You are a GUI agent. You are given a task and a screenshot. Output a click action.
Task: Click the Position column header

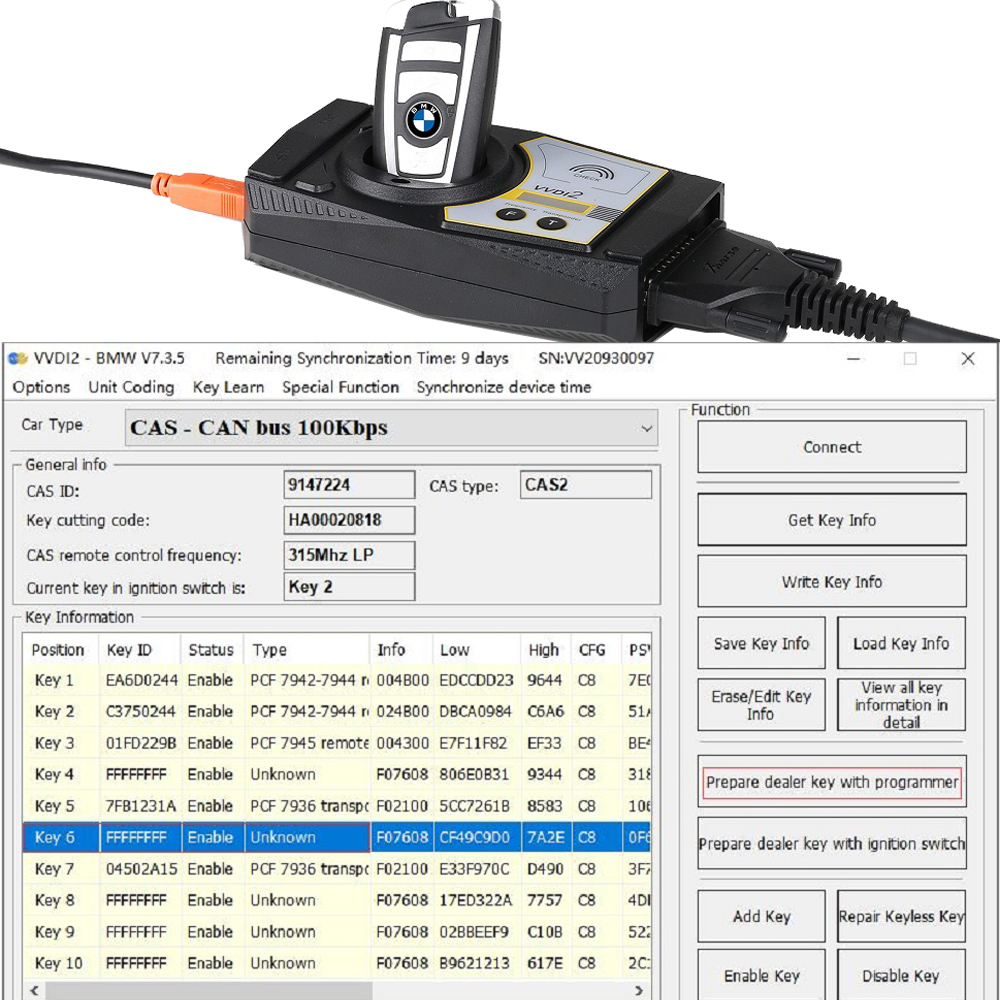[61, 650]
